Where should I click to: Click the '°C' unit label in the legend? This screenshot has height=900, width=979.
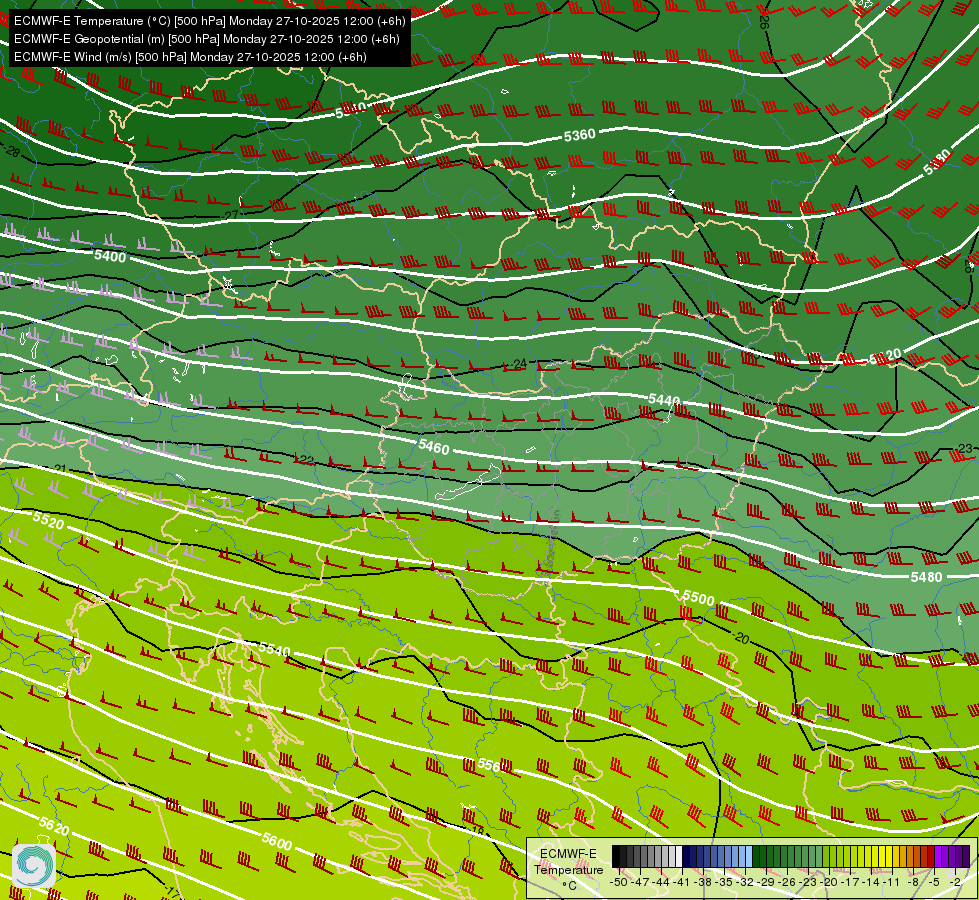pyautogui.click(x=569, y=885)
